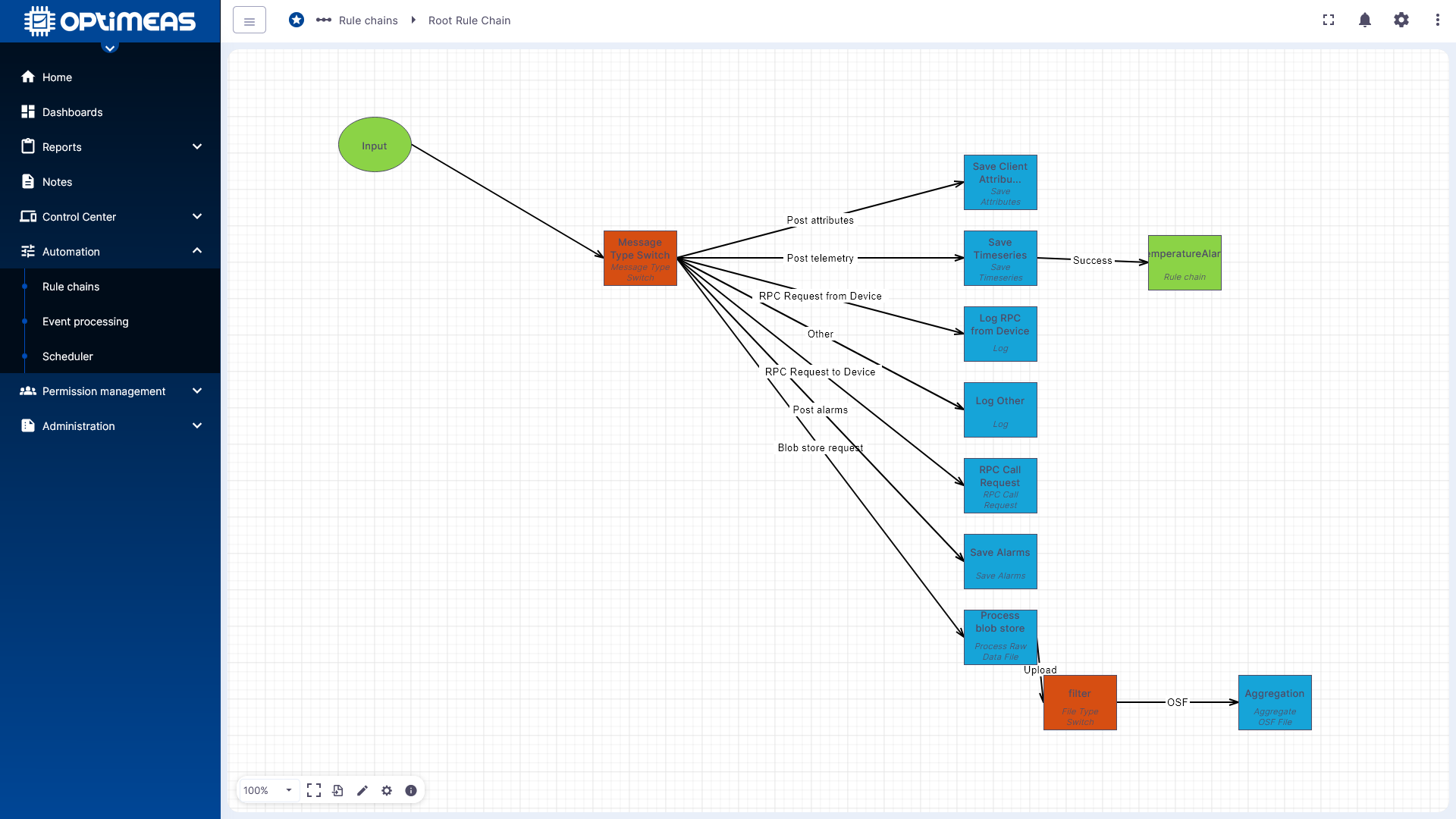
Task: Click the Post alarms link label
Action: click(820, 409)
